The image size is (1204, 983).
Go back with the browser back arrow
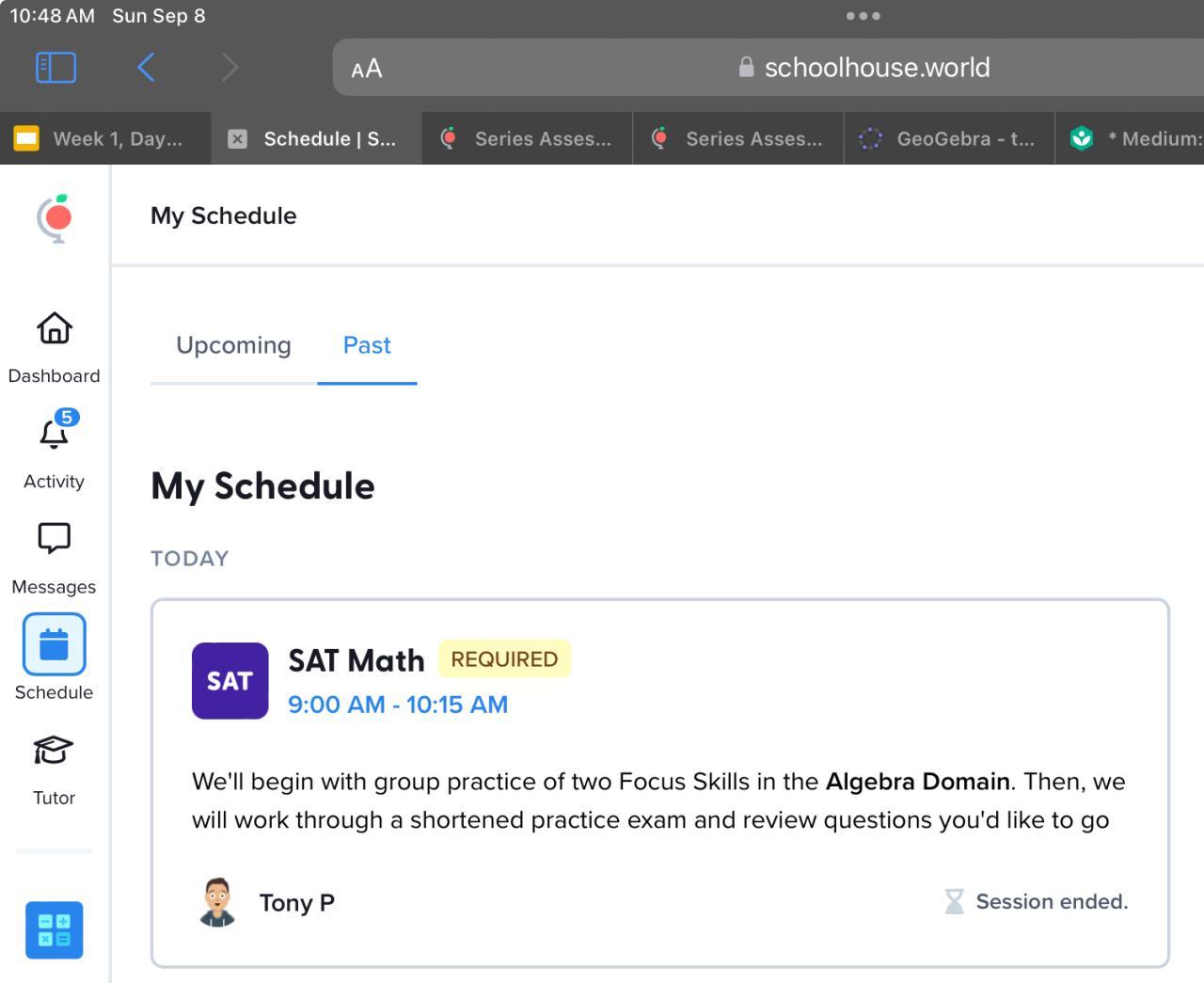(x=146, y=68)
